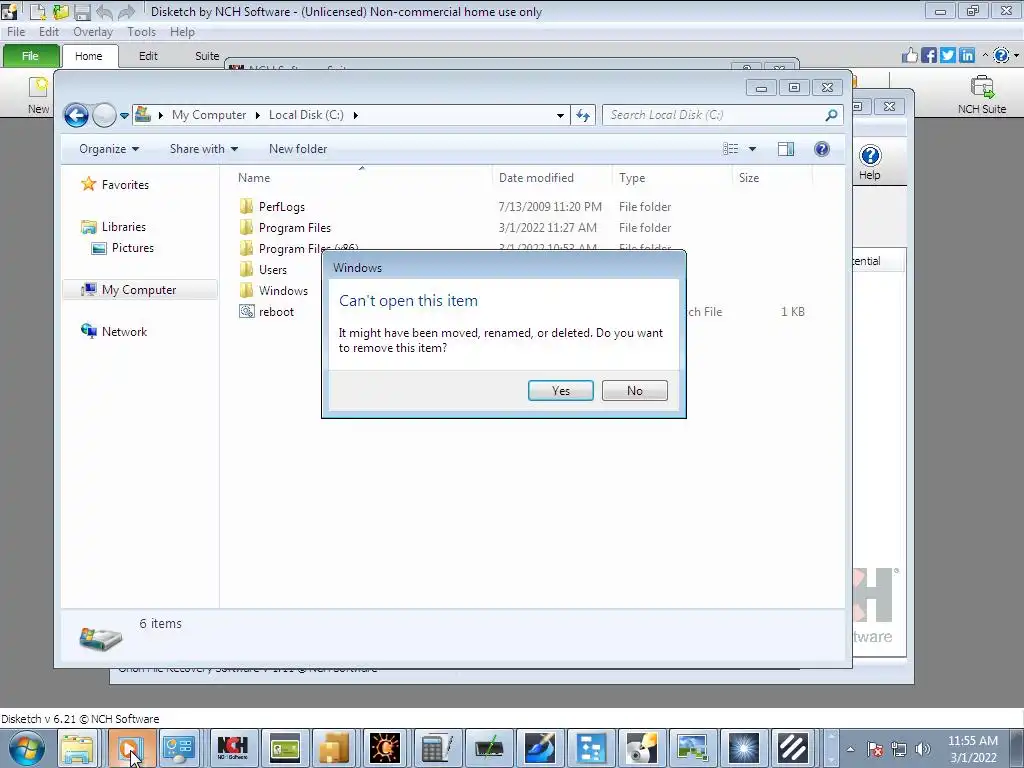
Task: Open Disketch Tools menu
Action: 141,32
